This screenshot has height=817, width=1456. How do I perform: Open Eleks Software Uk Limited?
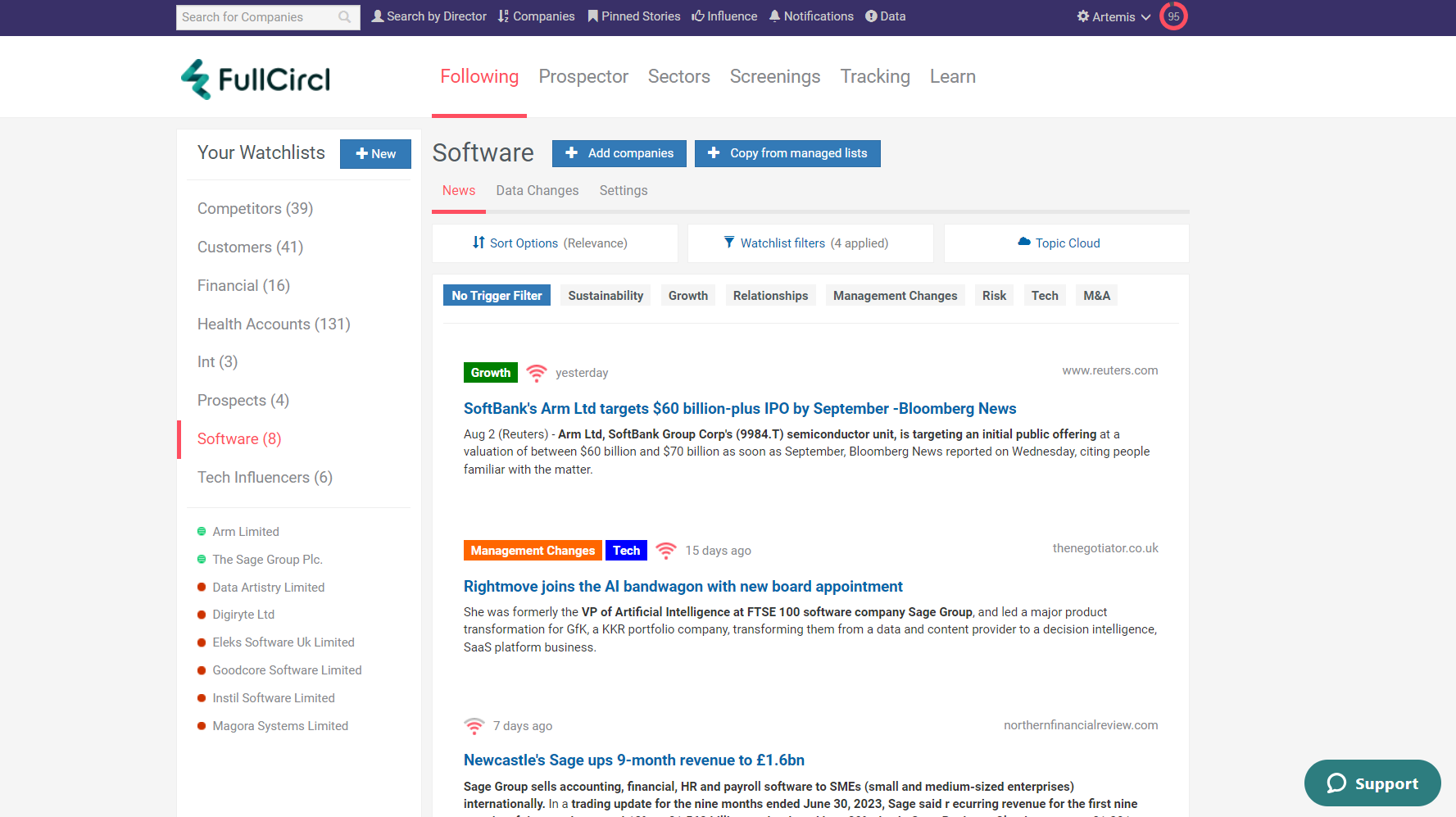pyautogui.click(x=283, y=642)
